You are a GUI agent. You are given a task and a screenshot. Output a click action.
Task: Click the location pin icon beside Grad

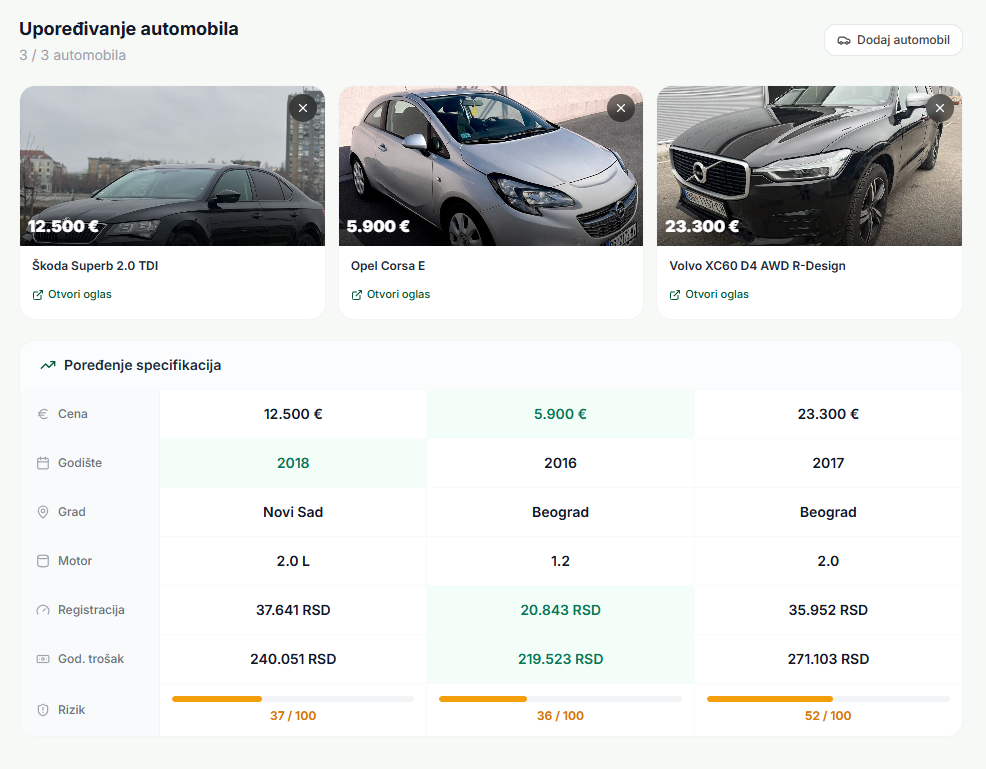coord(43,512)
